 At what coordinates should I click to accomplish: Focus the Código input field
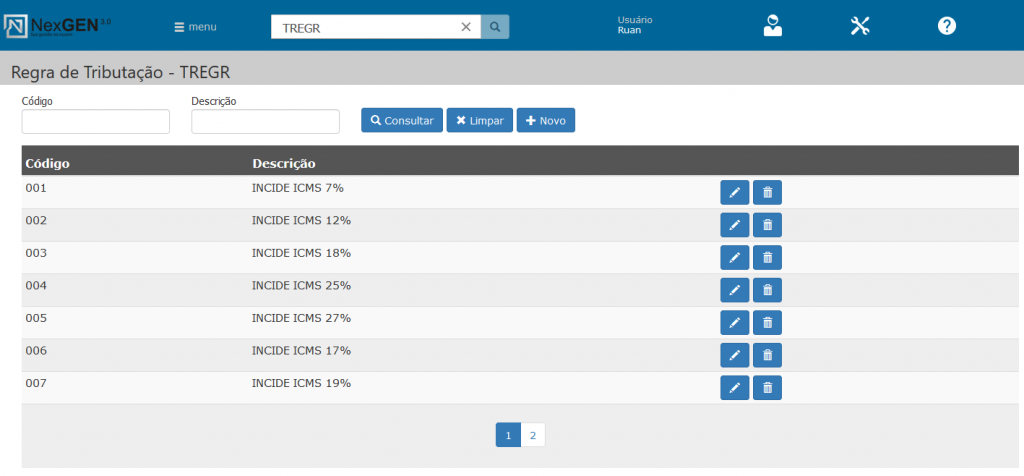(96, 121)
